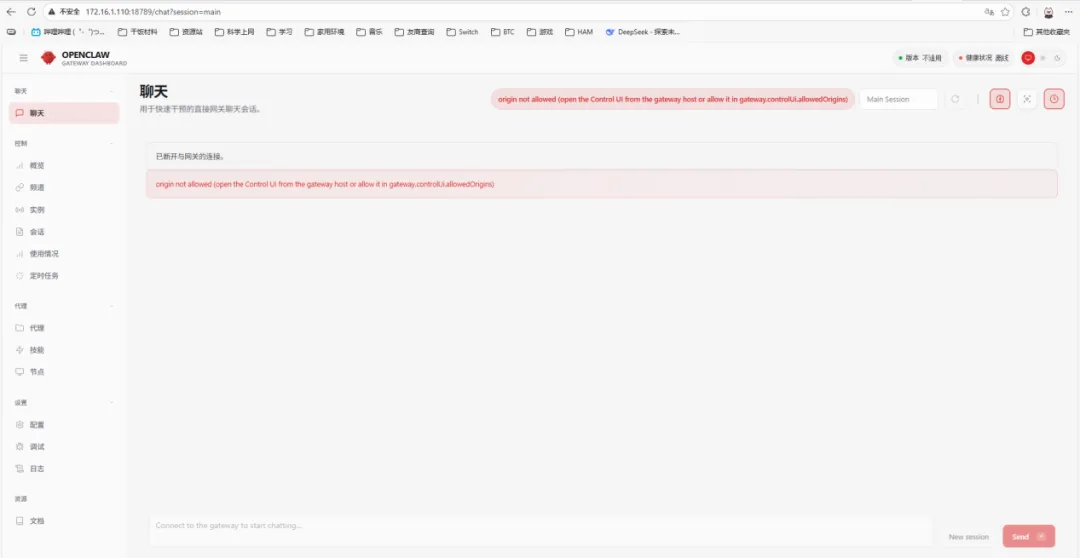The width and height of the screenshot is (1080, 558).
Task: Open 会话 sessions page
Action: (64, 232)
